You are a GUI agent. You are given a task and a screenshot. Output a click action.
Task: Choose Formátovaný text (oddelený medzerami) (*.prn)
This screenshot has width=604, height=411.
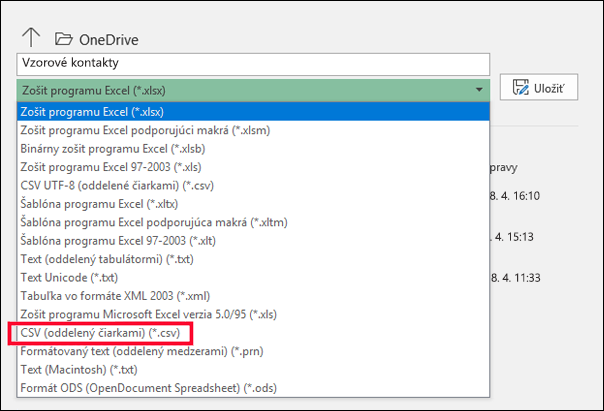click(253, 351)
